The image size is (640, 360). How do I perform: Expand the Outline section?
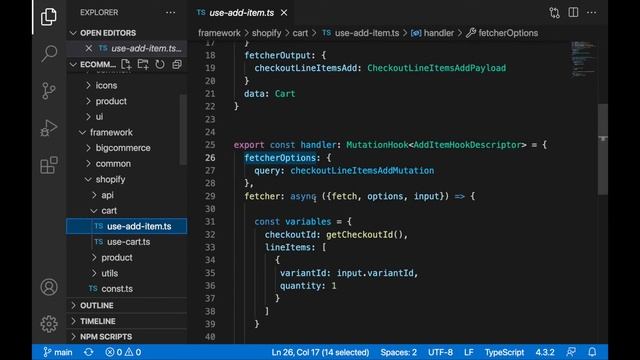tap(127, 305)
